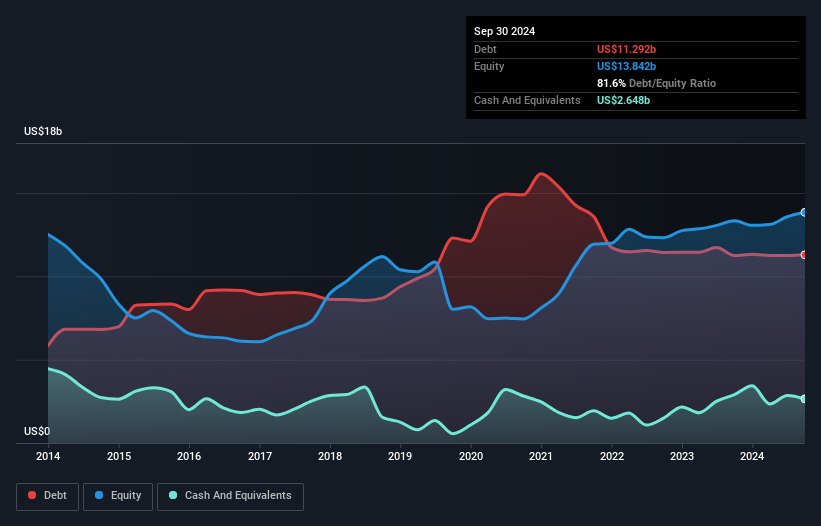Click the US$11.292b debt value
This screenshot has width=821, height=526.
coord(626,49)
